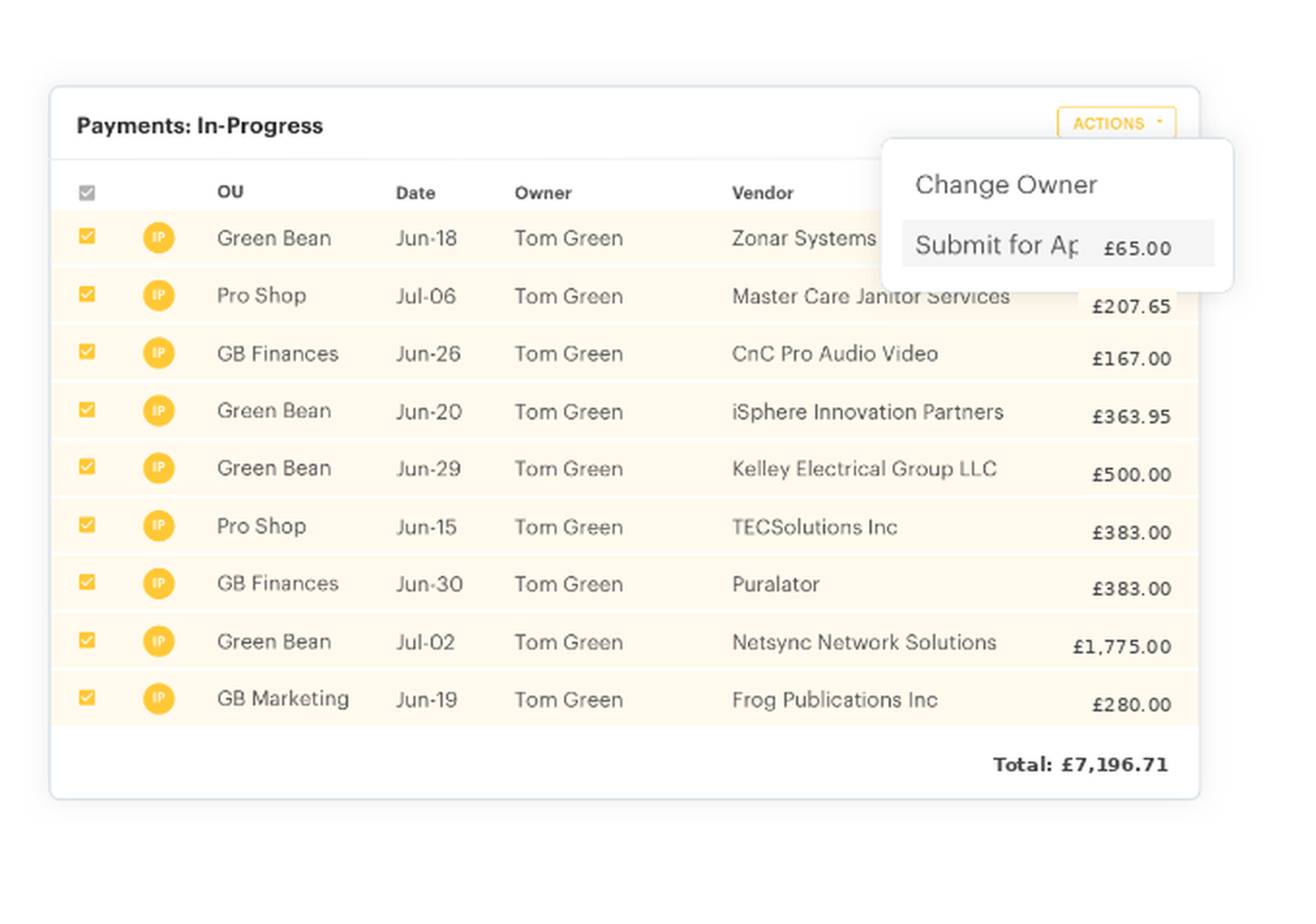Uncheck the Frog Publications Inc checkbox
This screenshot has width=1316, height=924.
(x=87, y=697)
